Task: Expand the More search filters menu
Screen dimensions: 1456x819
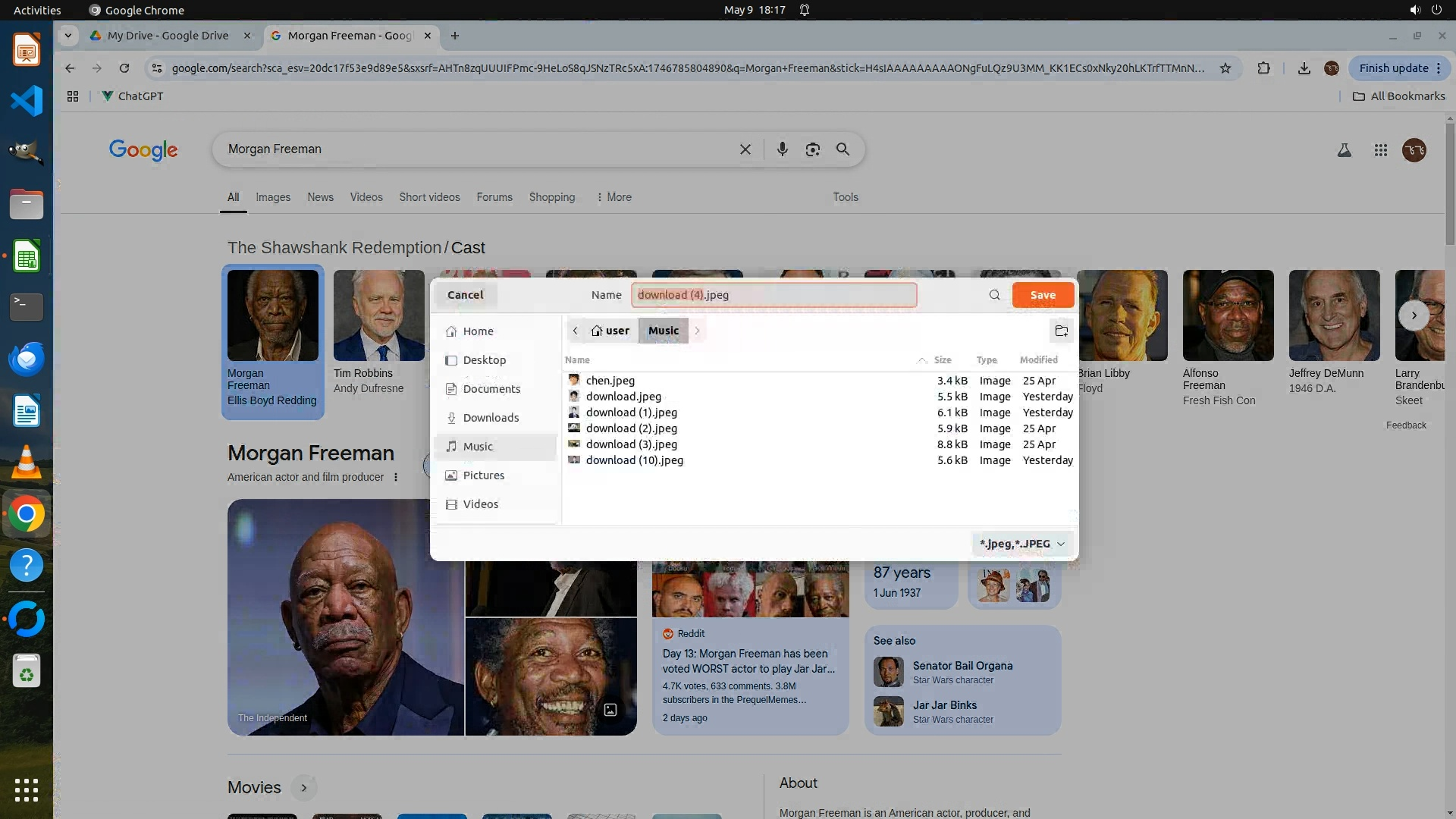Action: pos(614,197)
